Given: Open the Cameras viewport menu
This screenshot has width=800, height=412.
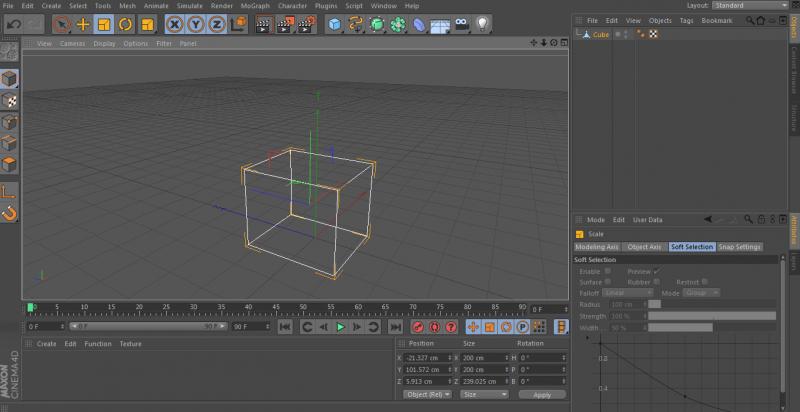Looking at the screenshot, I should (72, 44).
